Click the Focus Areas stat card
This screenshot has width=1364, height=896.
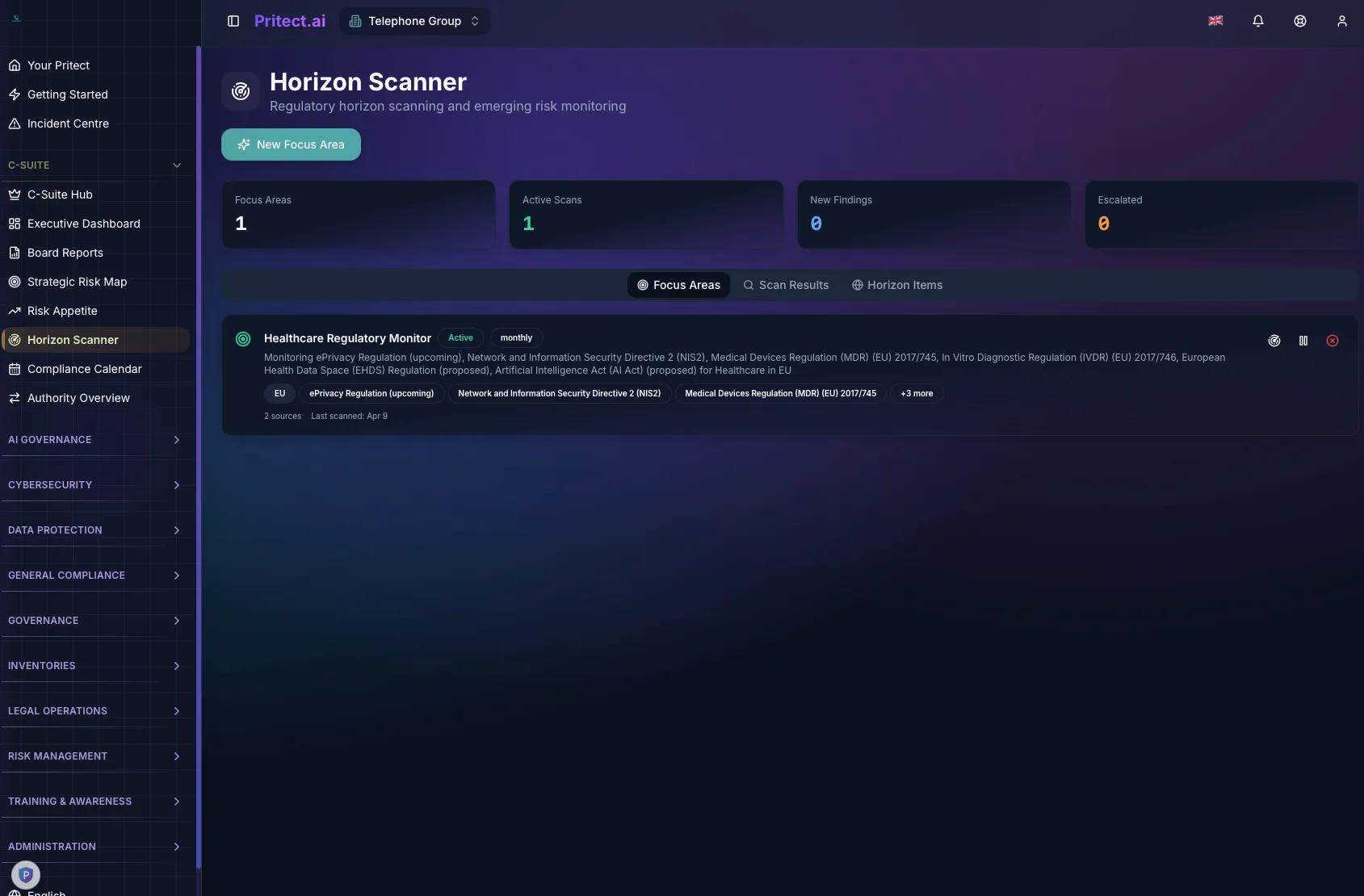(359, 215)
